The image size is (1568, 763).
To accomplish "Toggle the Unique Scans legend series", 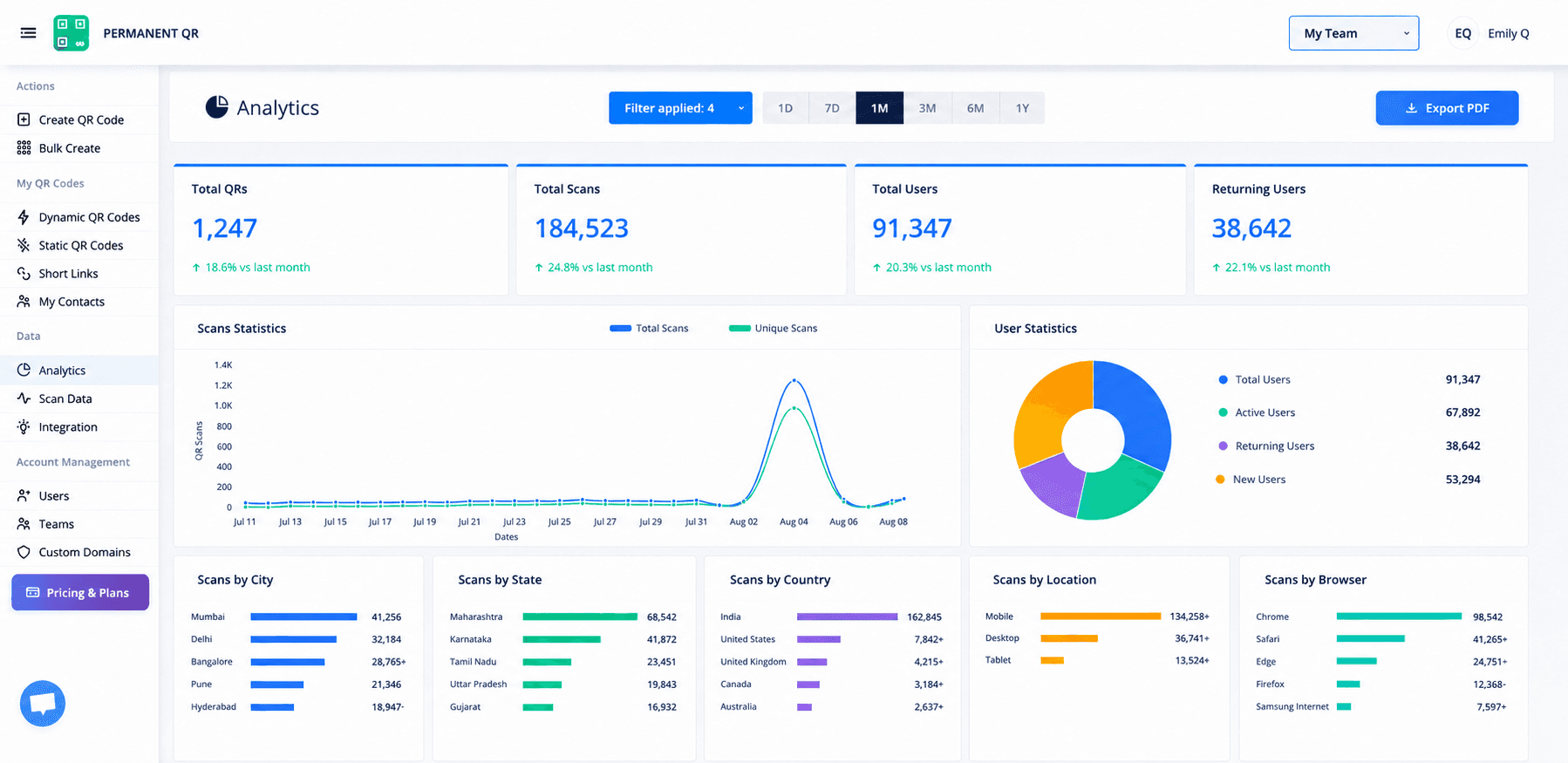I will tap(773, 328).
